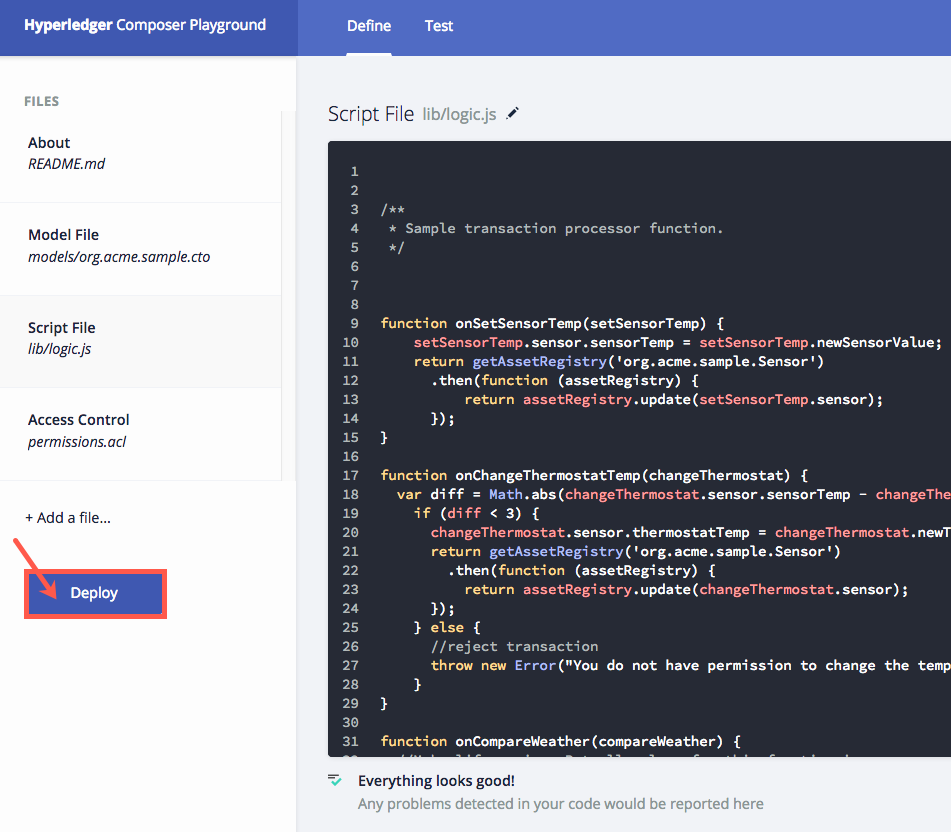The height and width of the screenshot is (832, 951).
Task: Click the pencil edit icon next to lib/logic.js
Action: point(512,113)
